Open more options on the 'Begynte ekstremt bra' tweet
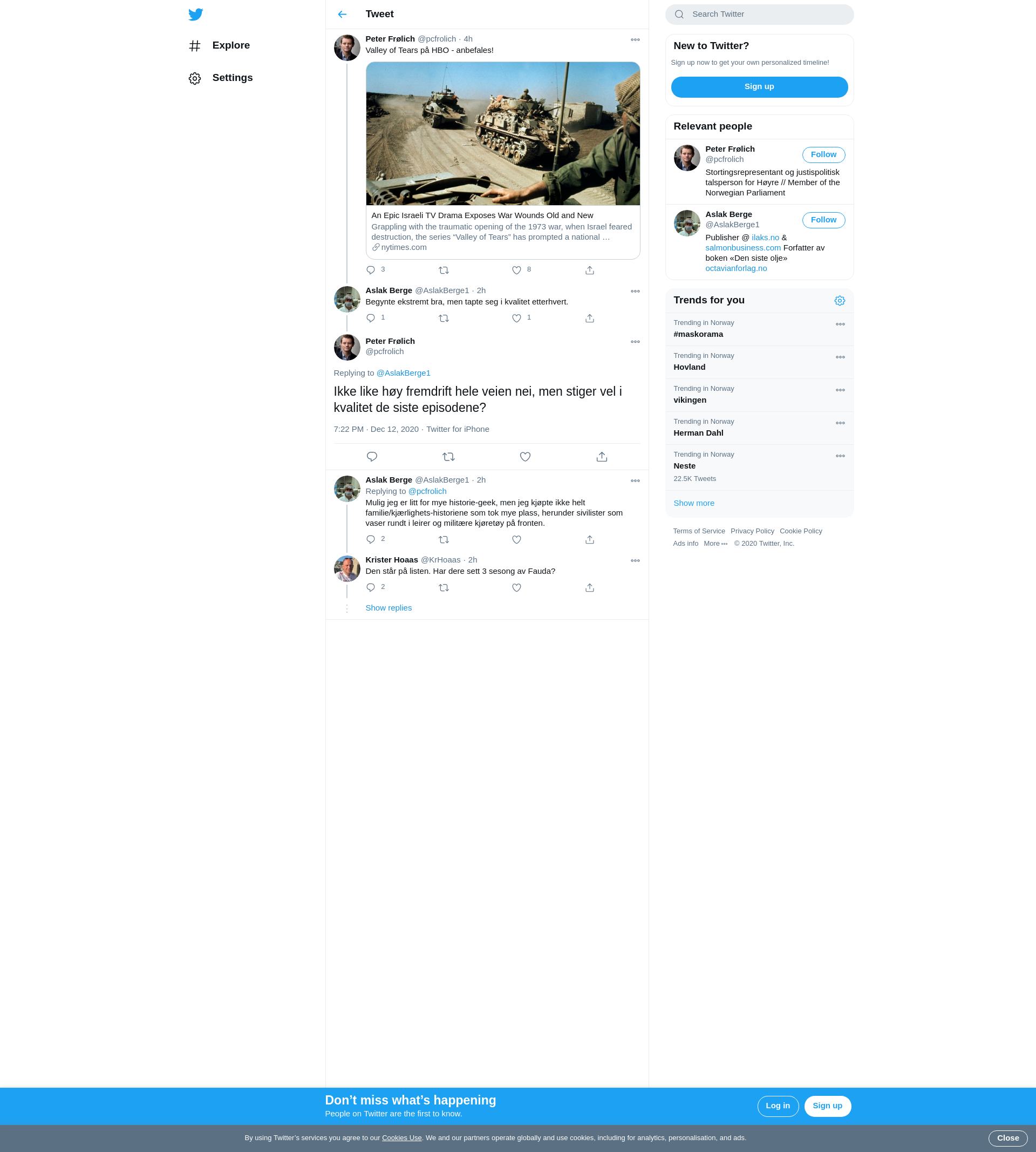 coord(635,292)
